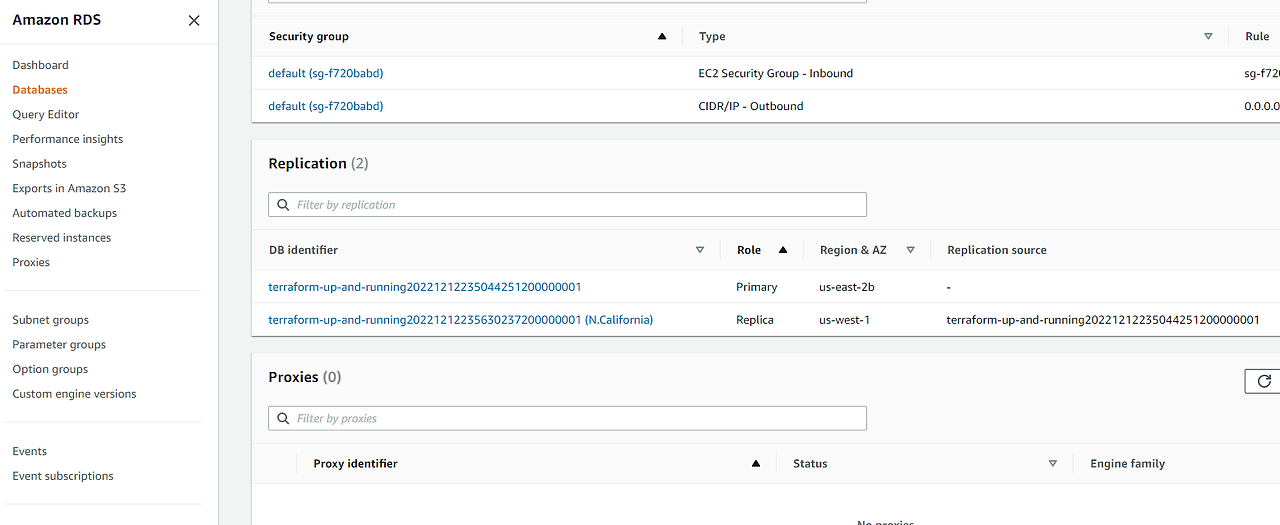Screen dimensions: 1280x525
Task: Sort replication table by Role arrow
Action: click(x=783, y=250)
